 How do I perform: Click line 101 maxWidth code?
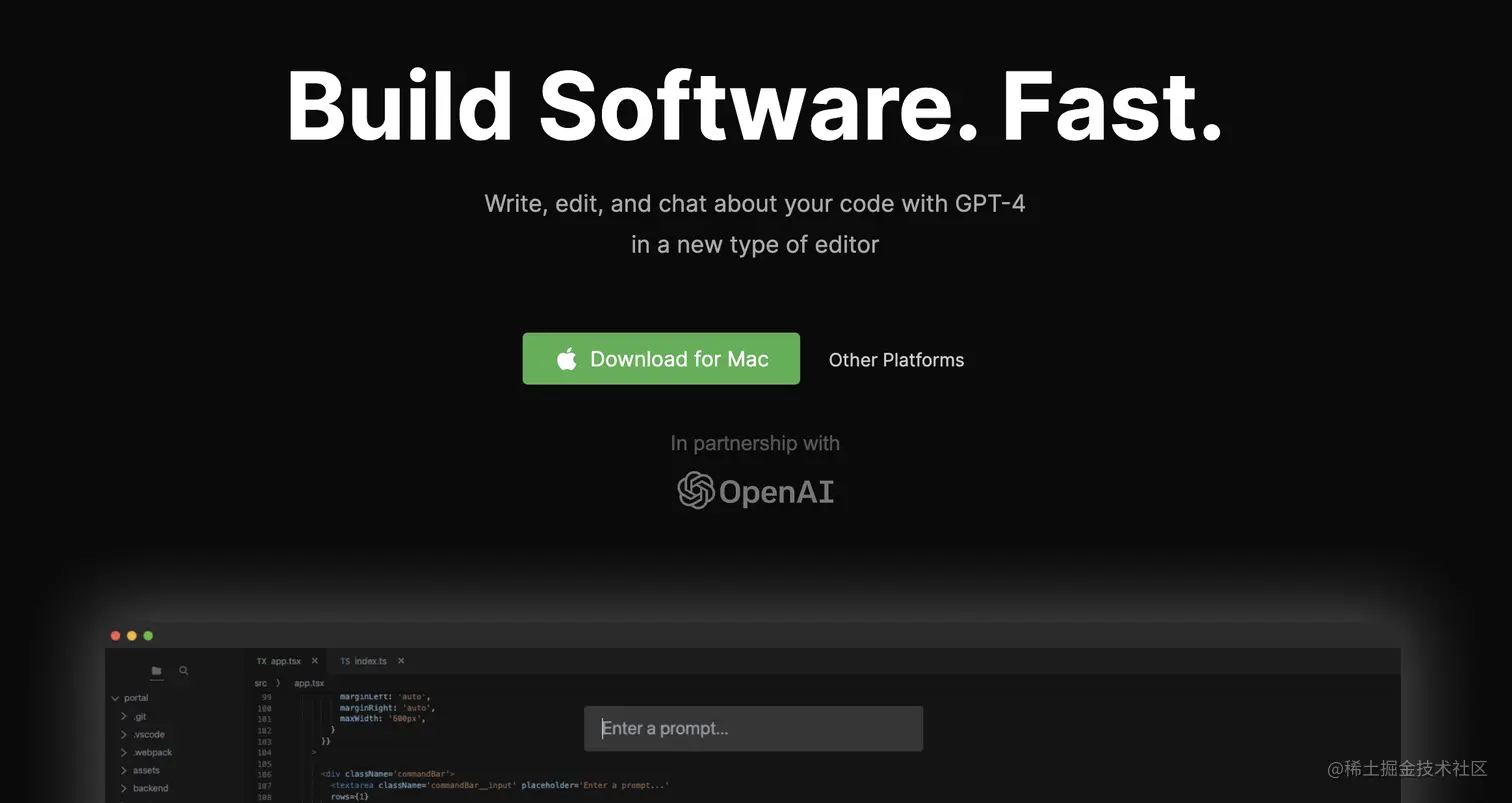coord(382,718)
